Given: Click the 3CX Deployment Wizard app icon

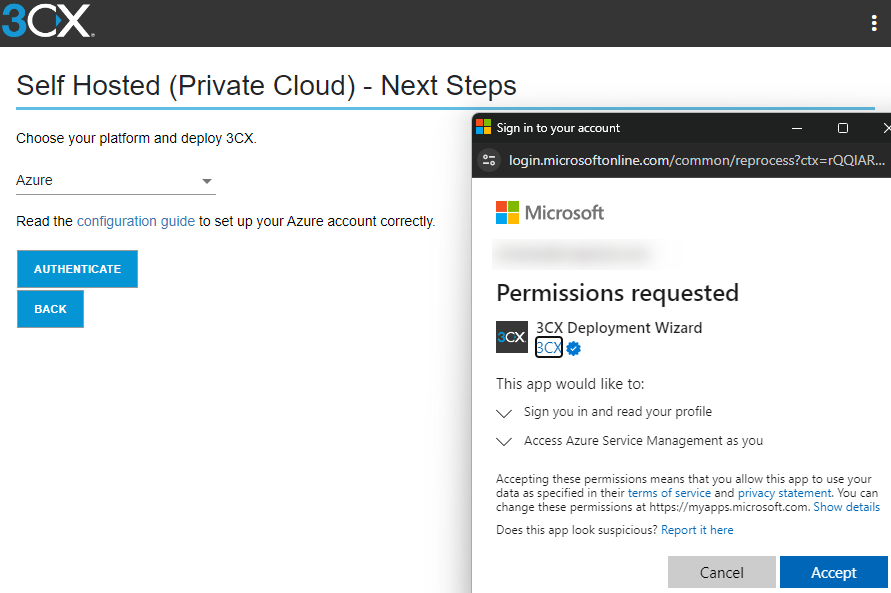Looking at the screenshot, I should click(x=512, y=337).
